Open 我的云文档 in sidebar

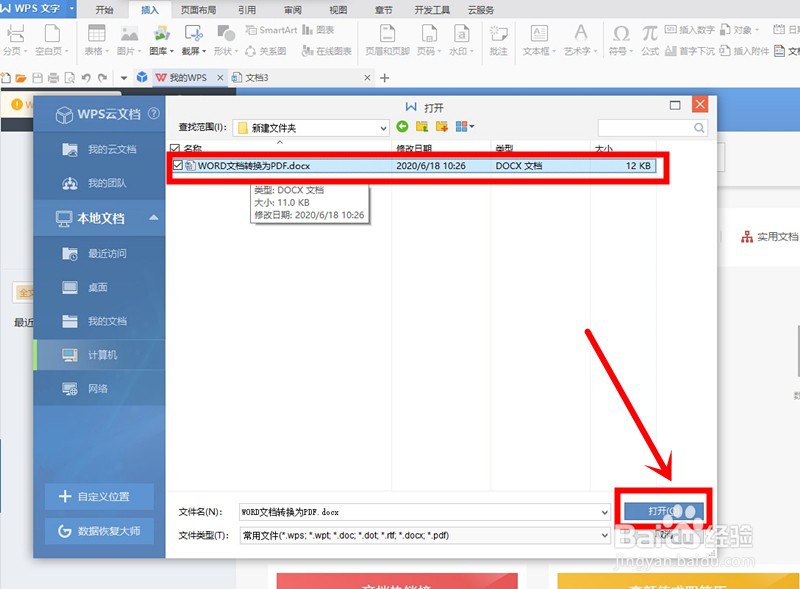point(99,149)
